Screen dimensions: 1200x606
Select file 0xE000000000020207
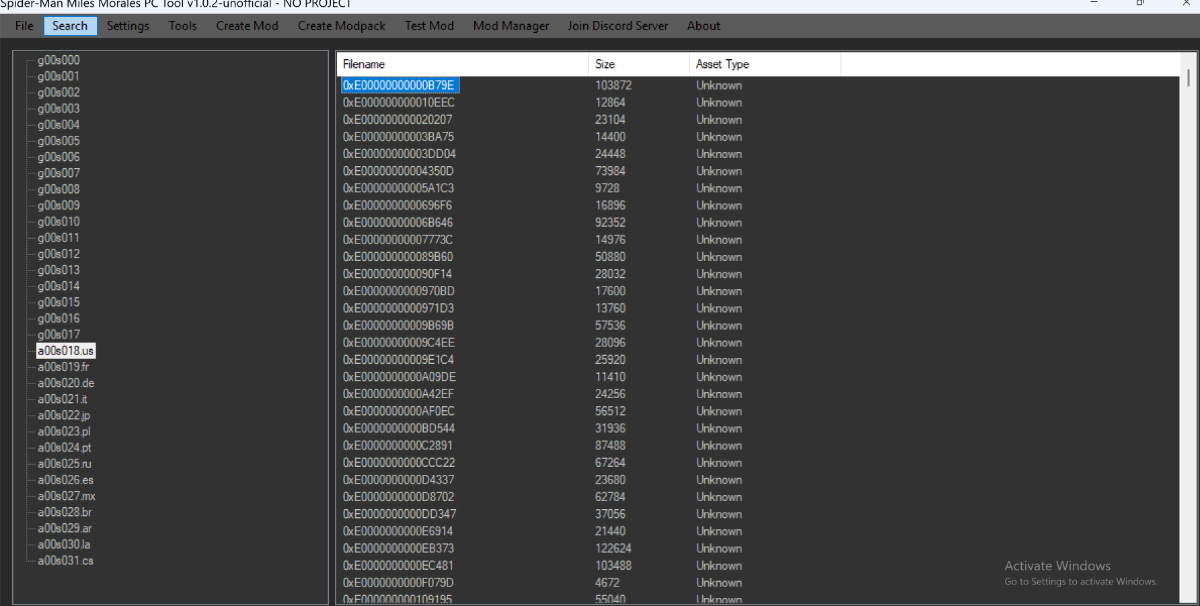point(397,120)
